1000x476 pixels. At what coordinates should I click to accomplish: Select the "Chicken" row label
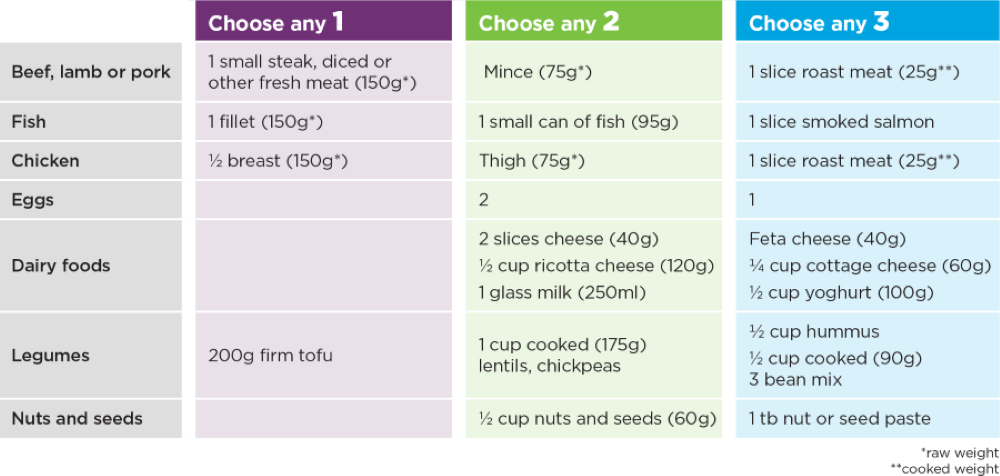45,161
